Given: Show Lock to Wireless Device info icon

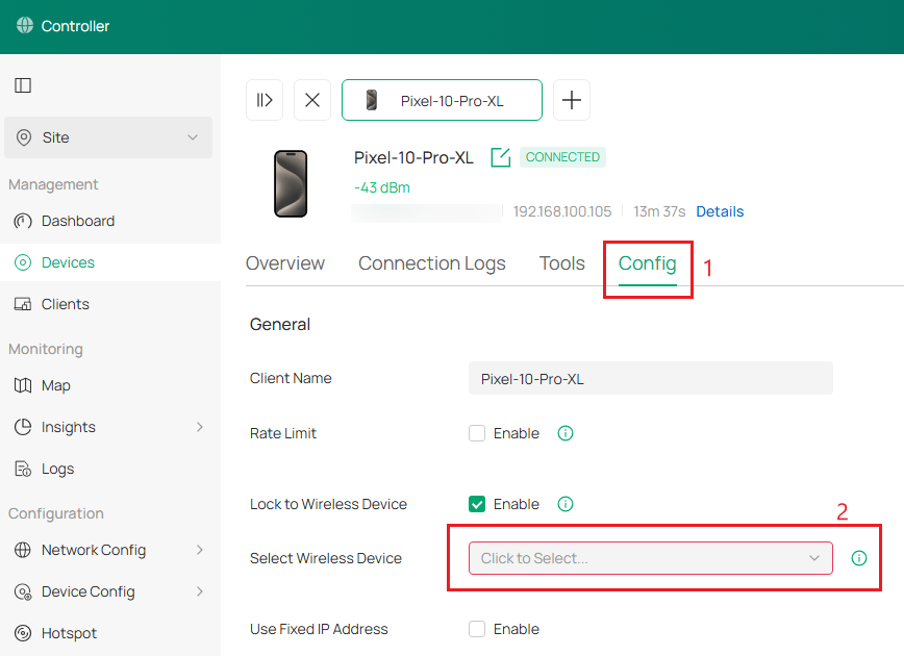Looking at the screenshot, I should pos(566,504).
